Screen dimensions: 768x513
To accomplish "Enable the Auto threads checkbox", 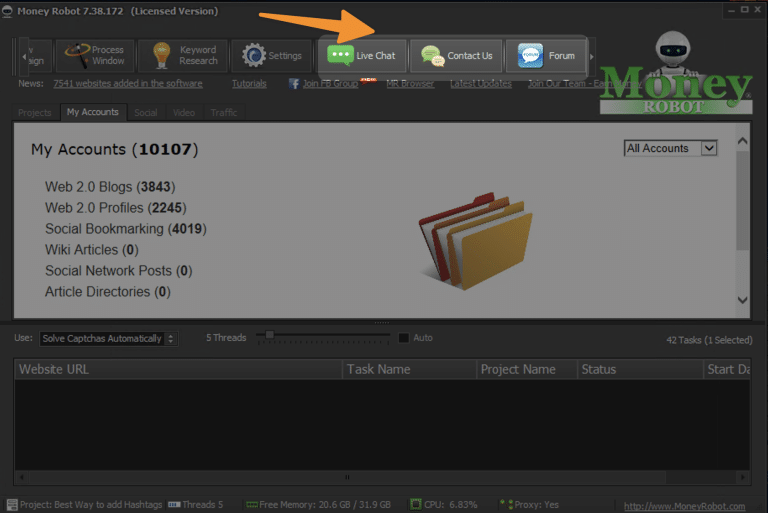I will pyautogui.click(x=404, y=338).
